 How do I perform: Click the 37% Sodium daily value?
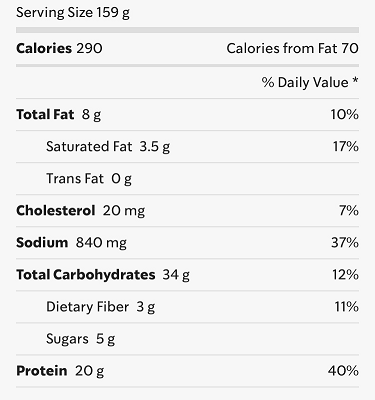pos(345,242)
